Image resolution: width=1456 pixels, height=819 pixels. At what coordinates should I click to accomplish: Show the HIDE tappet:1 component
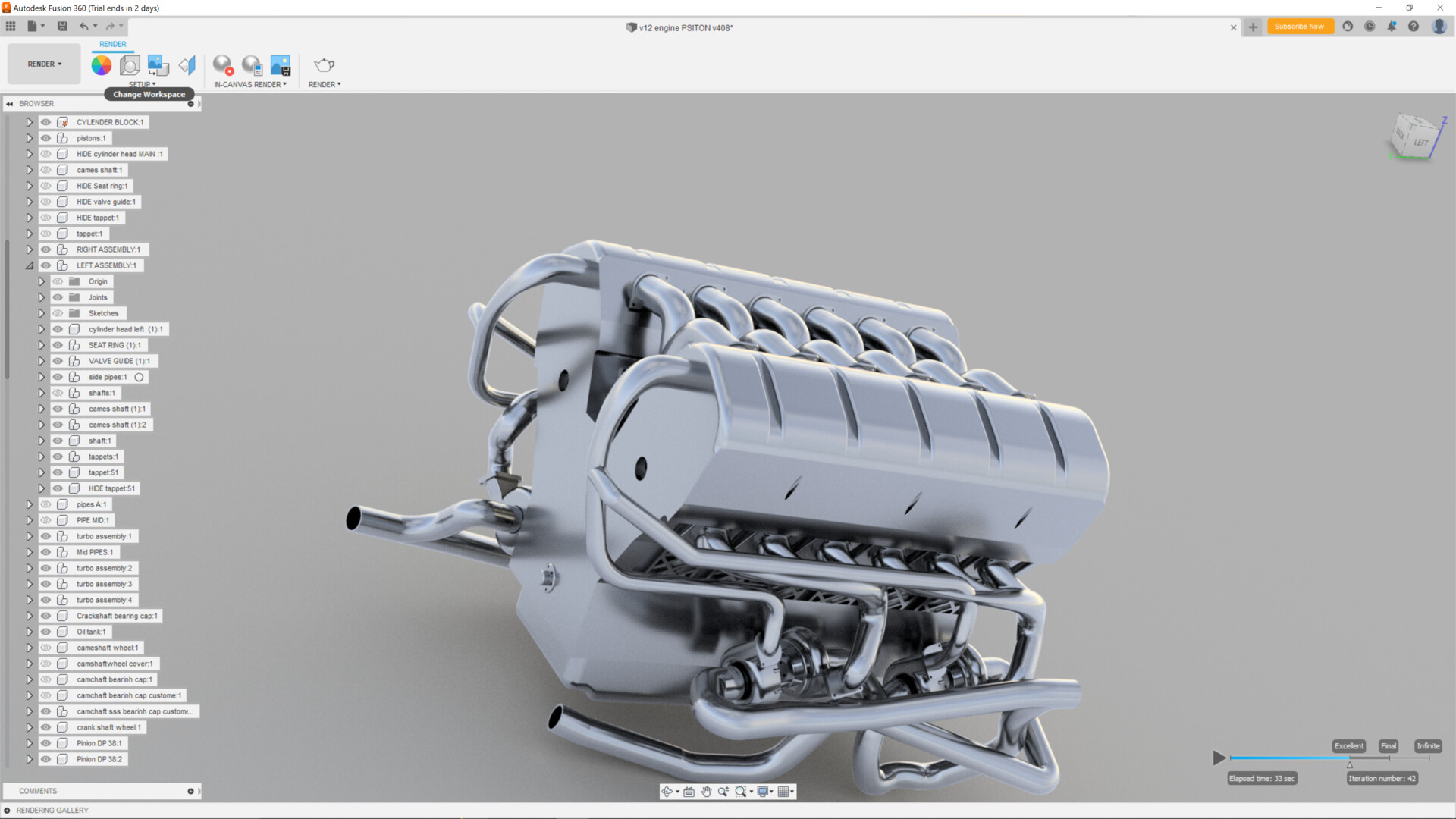(x=45, y=218)
